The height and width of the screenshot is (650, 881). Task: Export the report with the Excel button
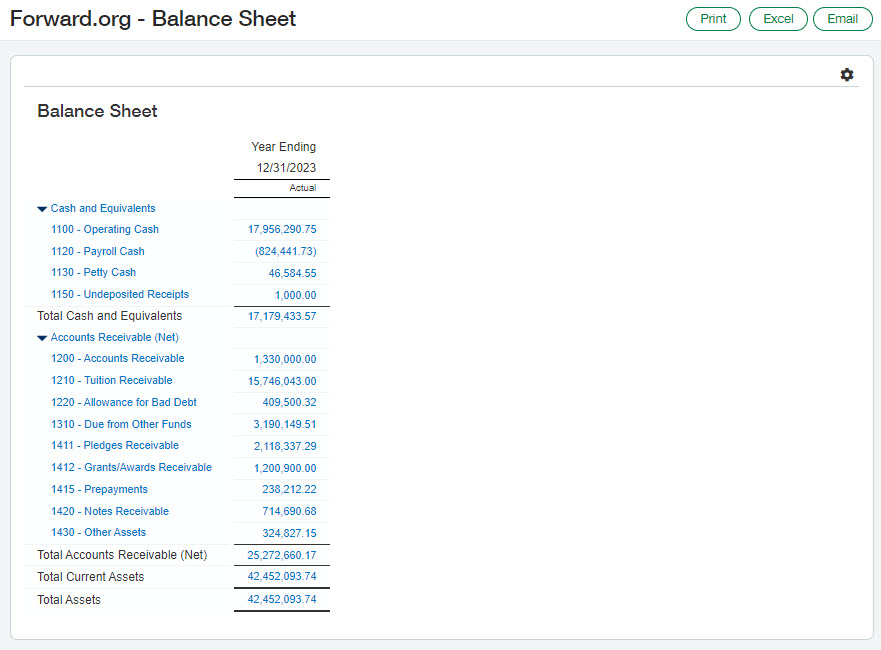pos(778,19)
